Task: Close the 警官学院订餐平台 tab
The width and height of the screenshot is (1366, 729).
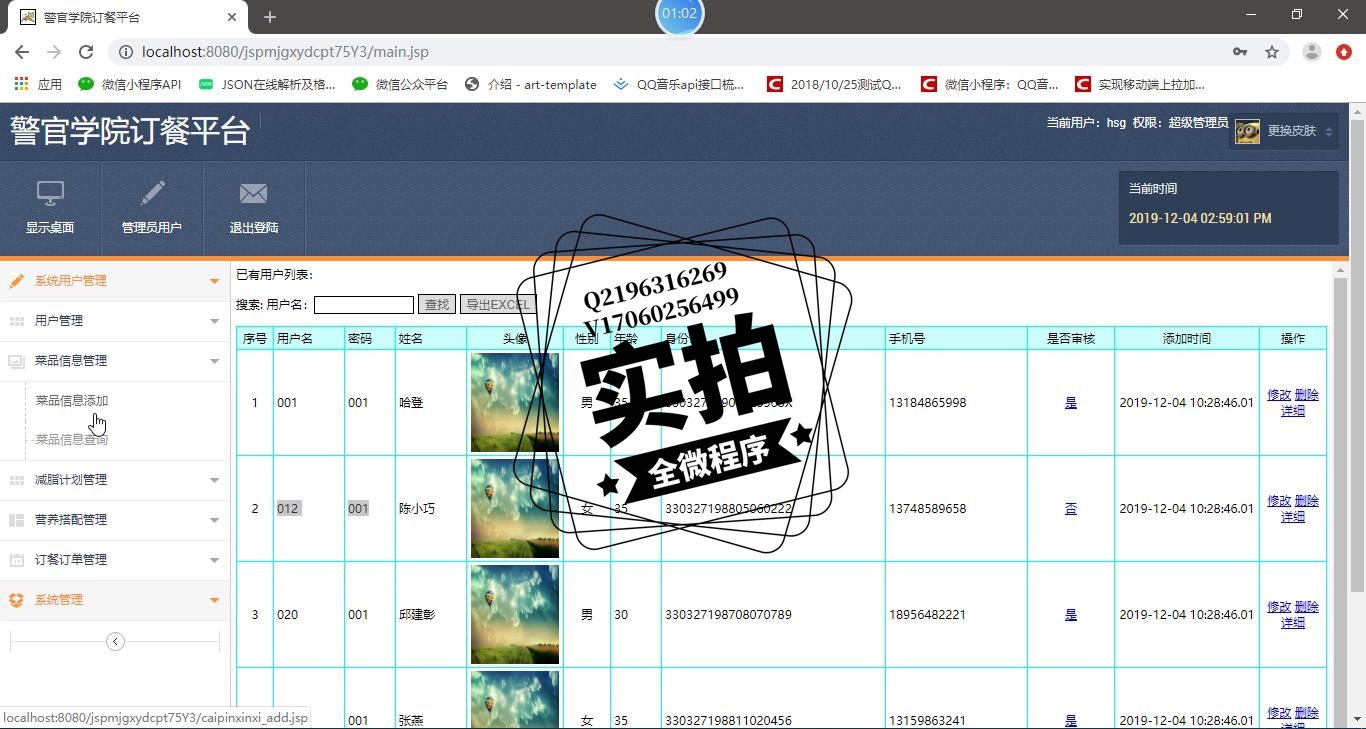Action: click(232, 17)
